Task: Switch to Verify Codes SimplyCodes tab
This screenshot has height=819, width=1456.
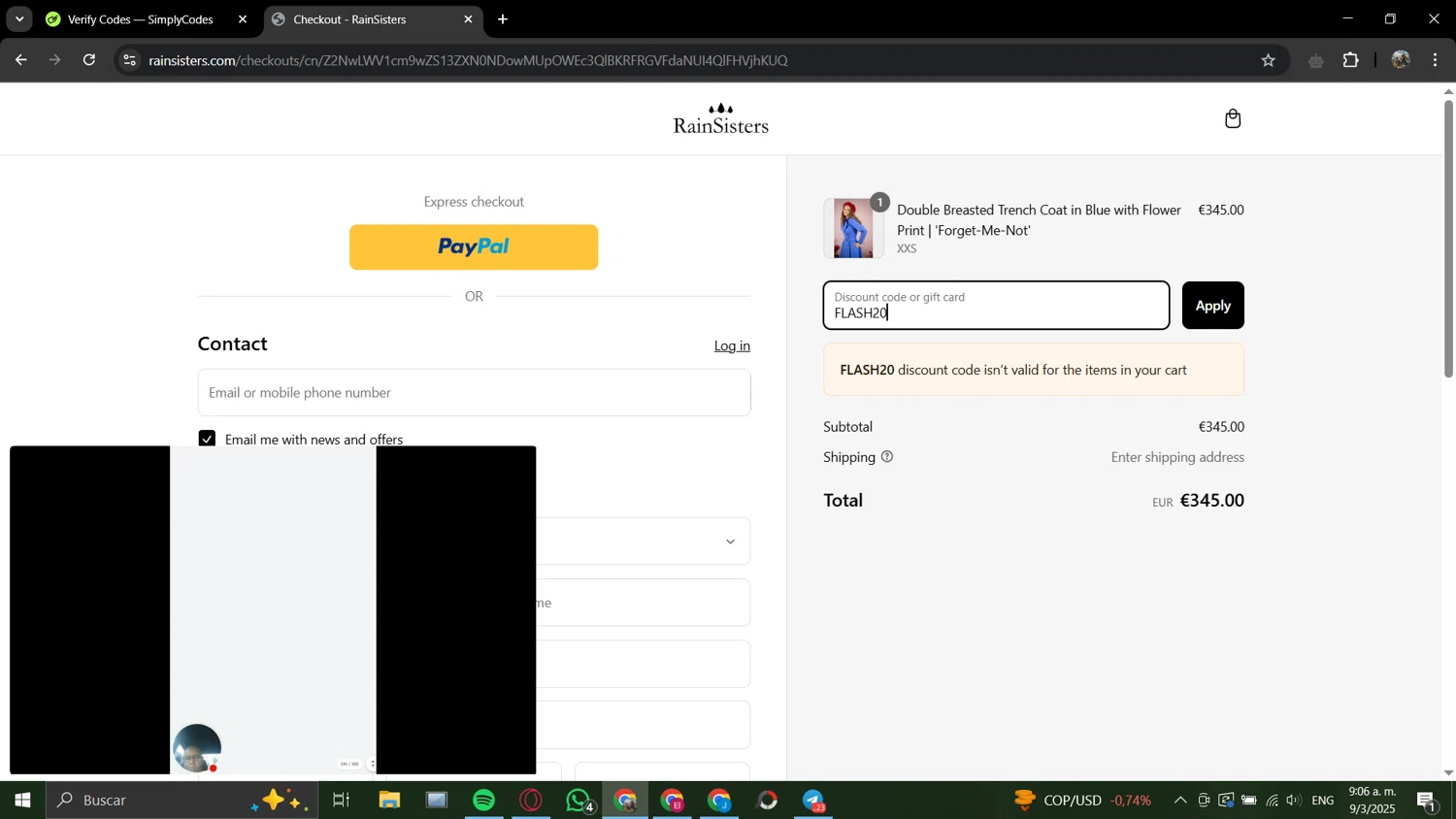Action: point(141,19)
